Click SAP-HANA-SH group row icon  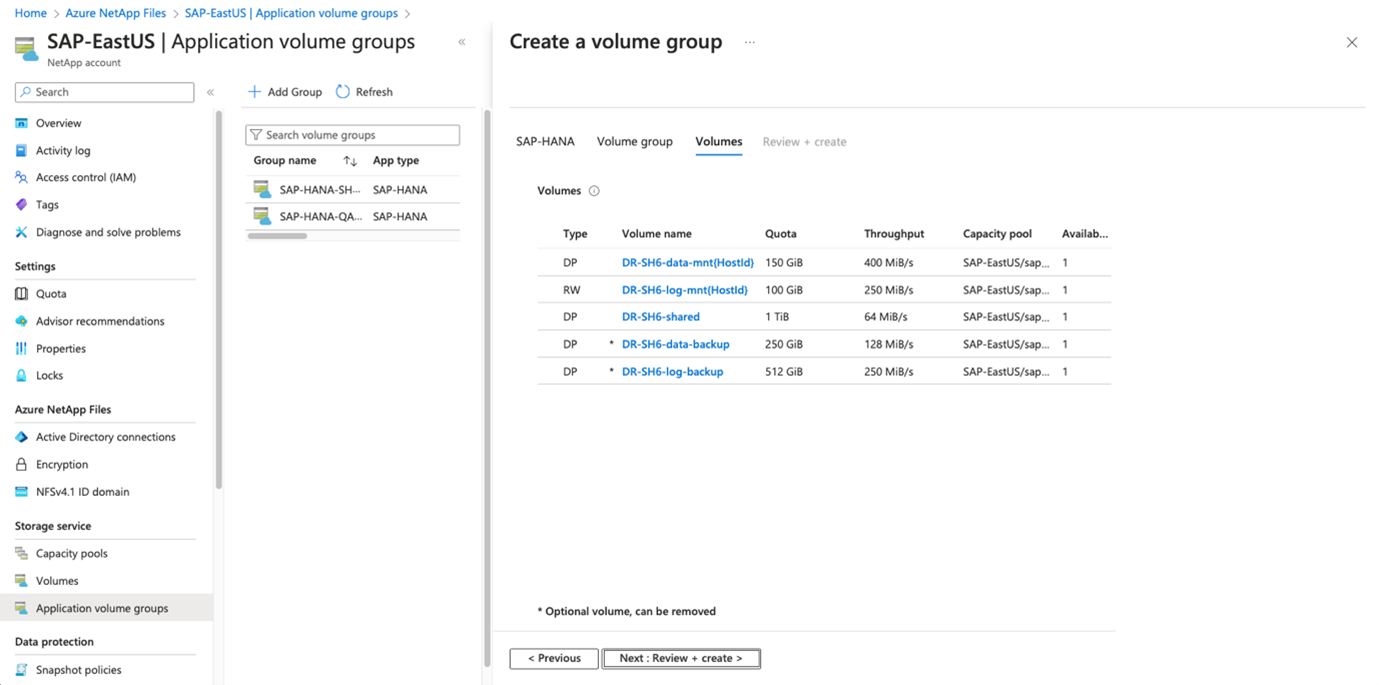pyautogui.click(x=262, y=189)
